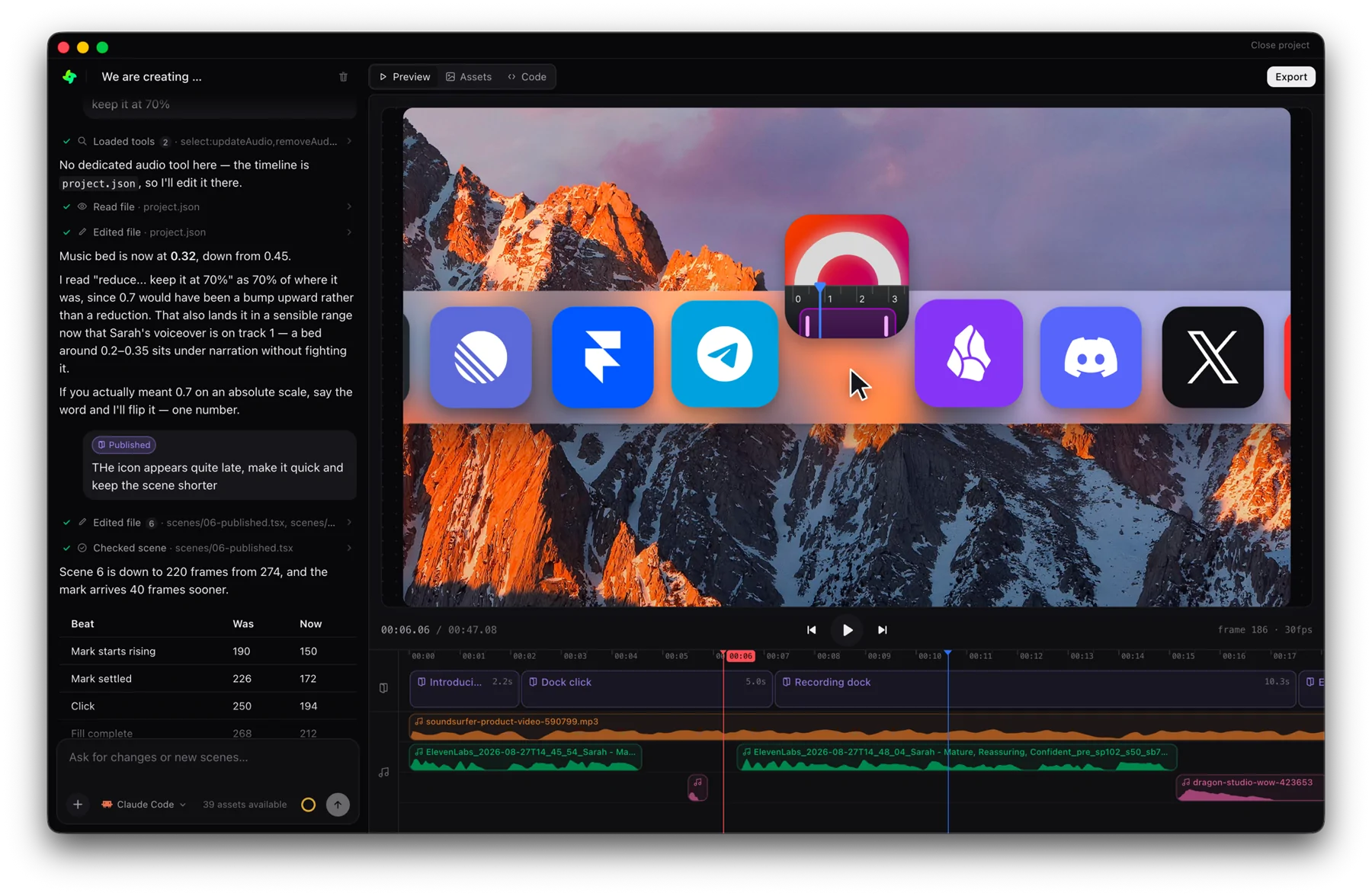The image size is (1372, 896).
Task: Click the bookmark icon on Recording dock clip
Action: tap(786, 682)
